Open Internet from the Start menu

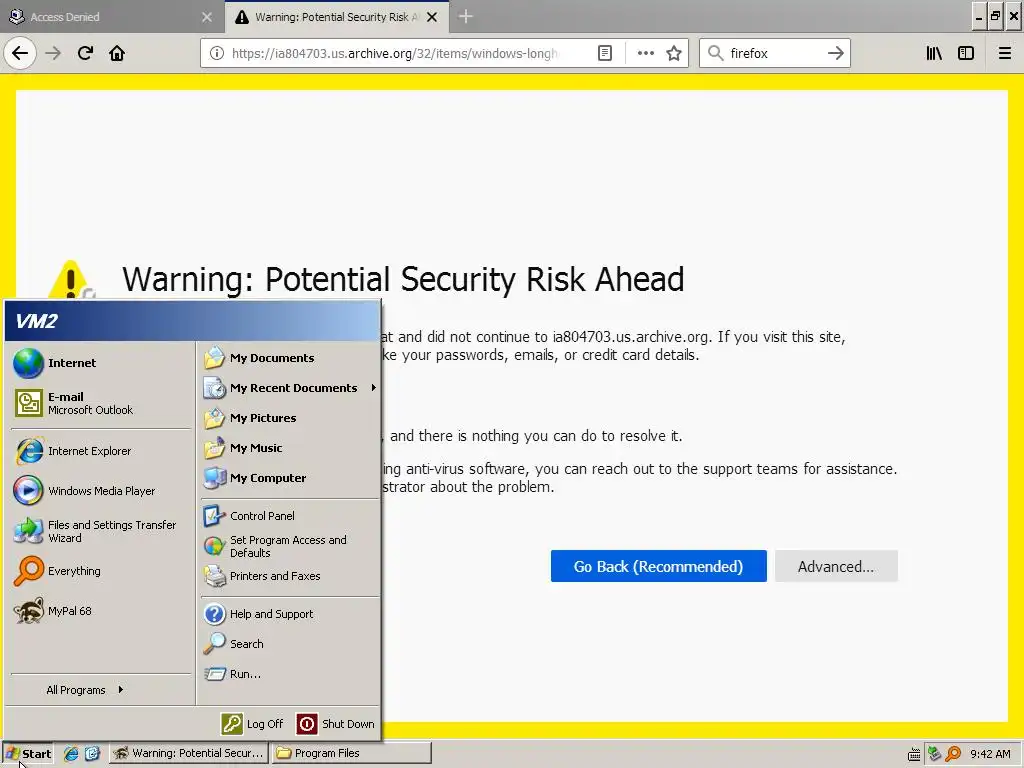101,363
